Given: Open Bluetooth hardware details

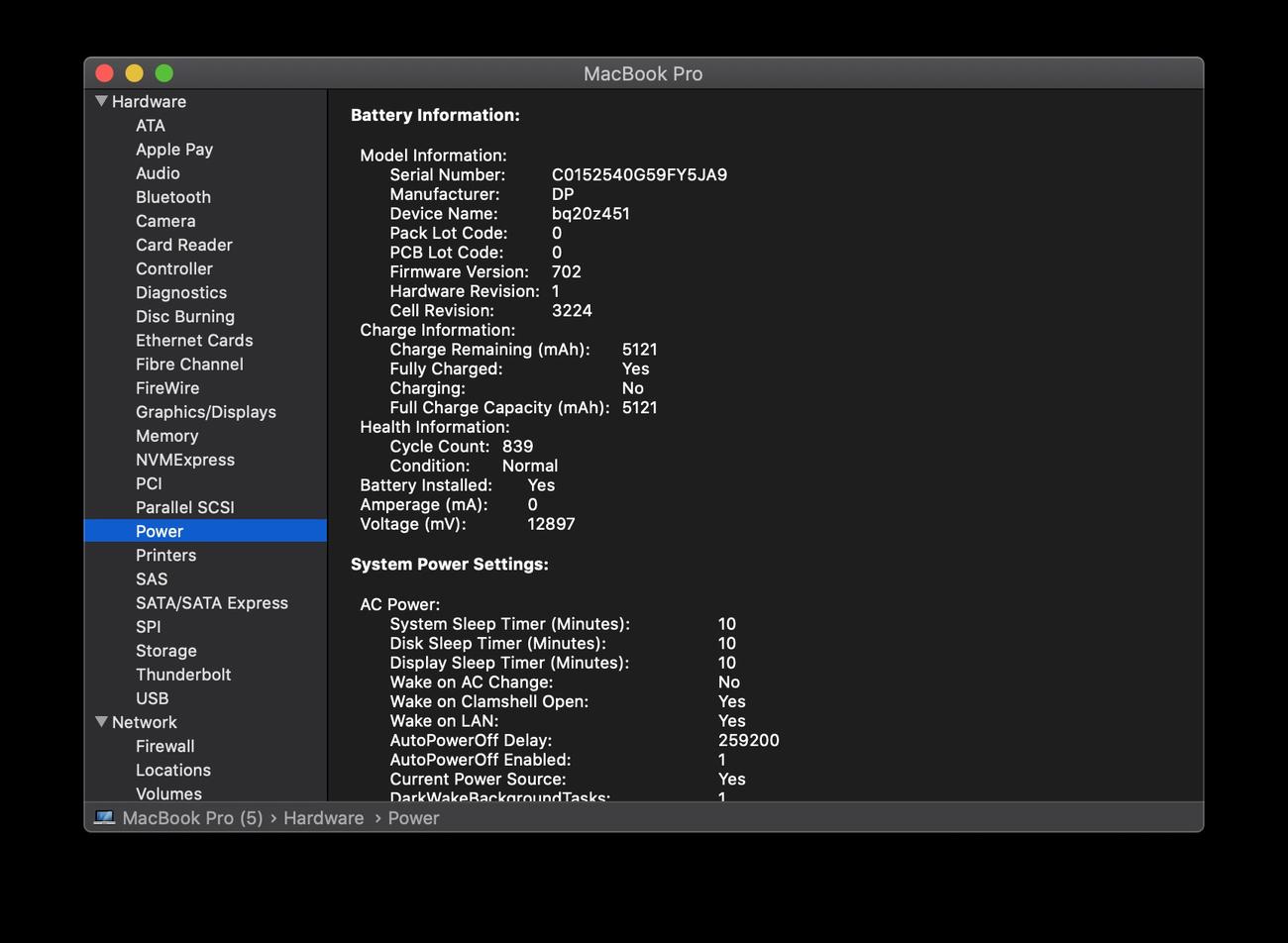Looking at the screenshot, I should (173, 197).
